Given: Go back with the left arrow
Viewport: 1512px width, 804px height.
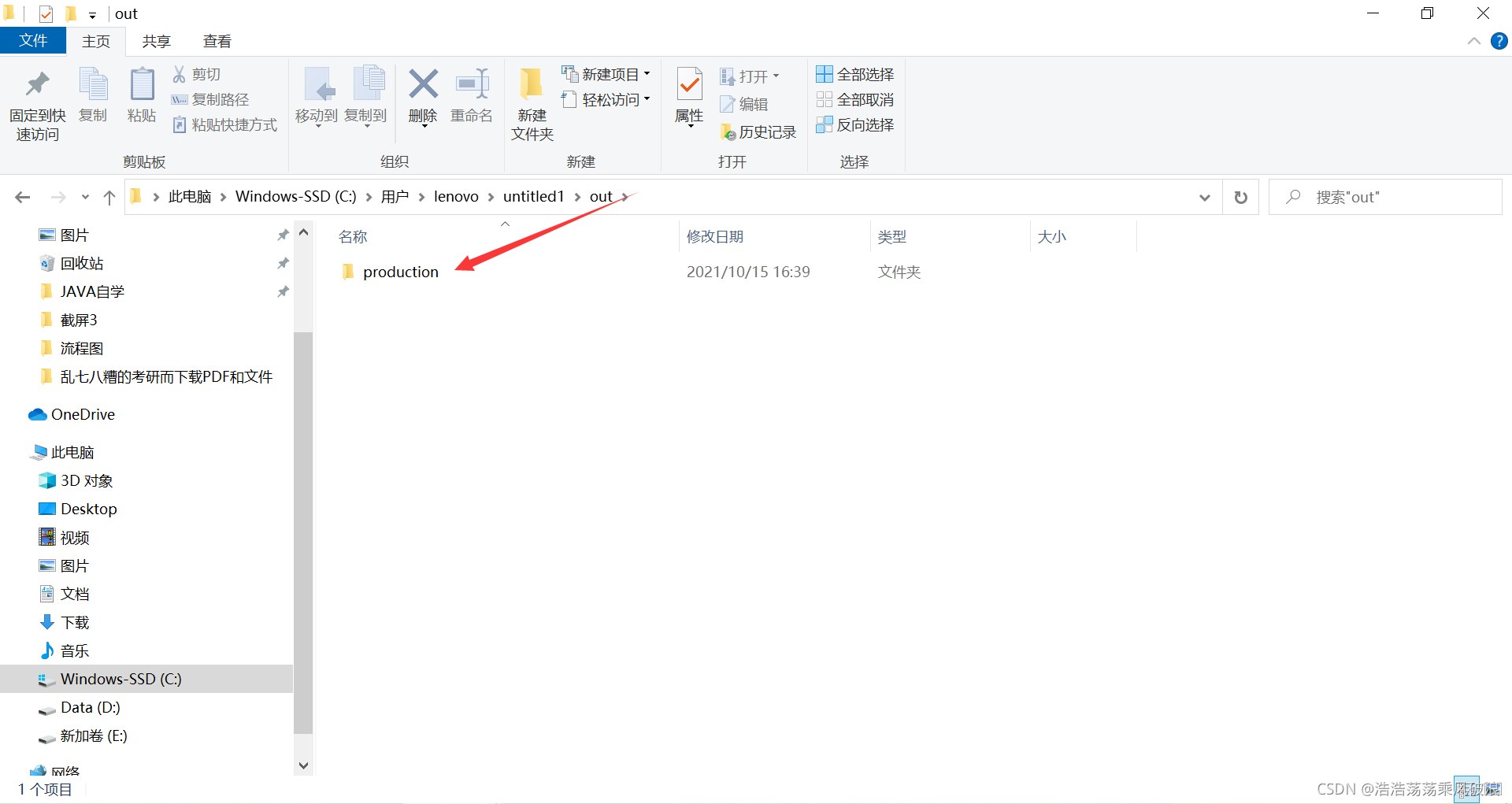Looking at the screenshot, I should pyautogui.click(x=23, y=197).
